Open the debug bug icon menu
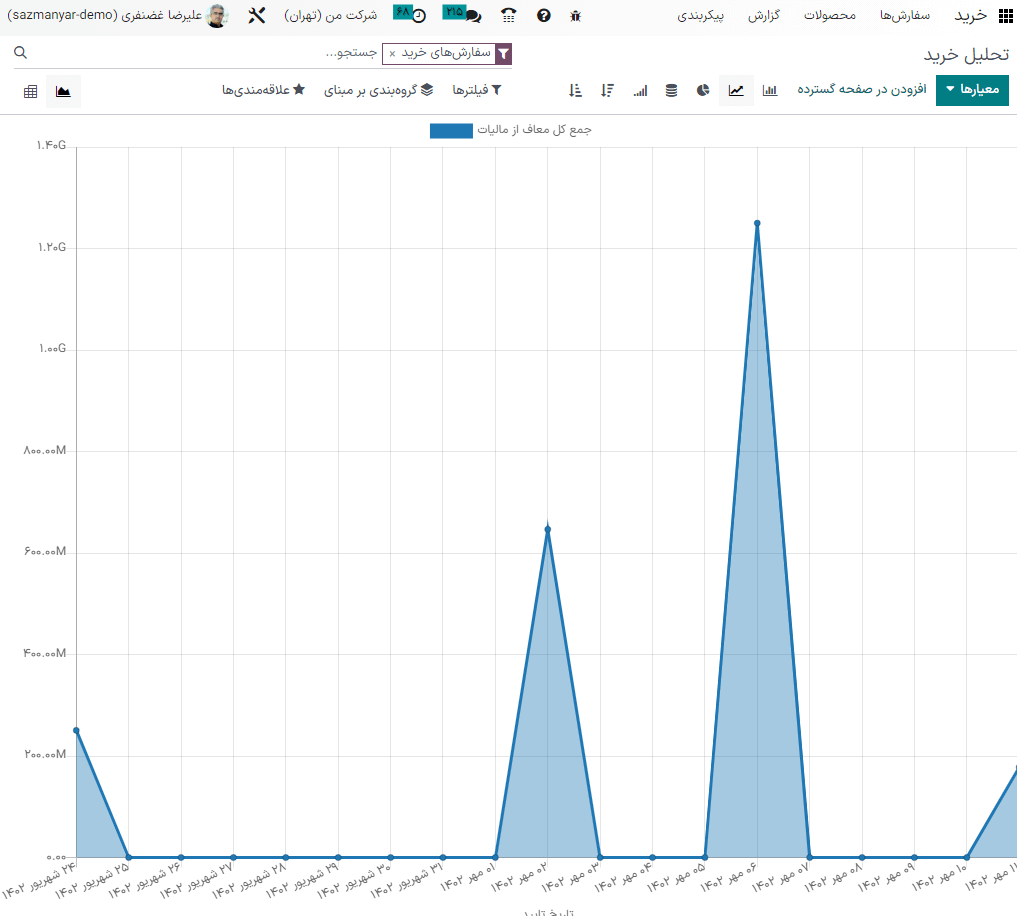 pyautogui.click(x=575, y=16)
